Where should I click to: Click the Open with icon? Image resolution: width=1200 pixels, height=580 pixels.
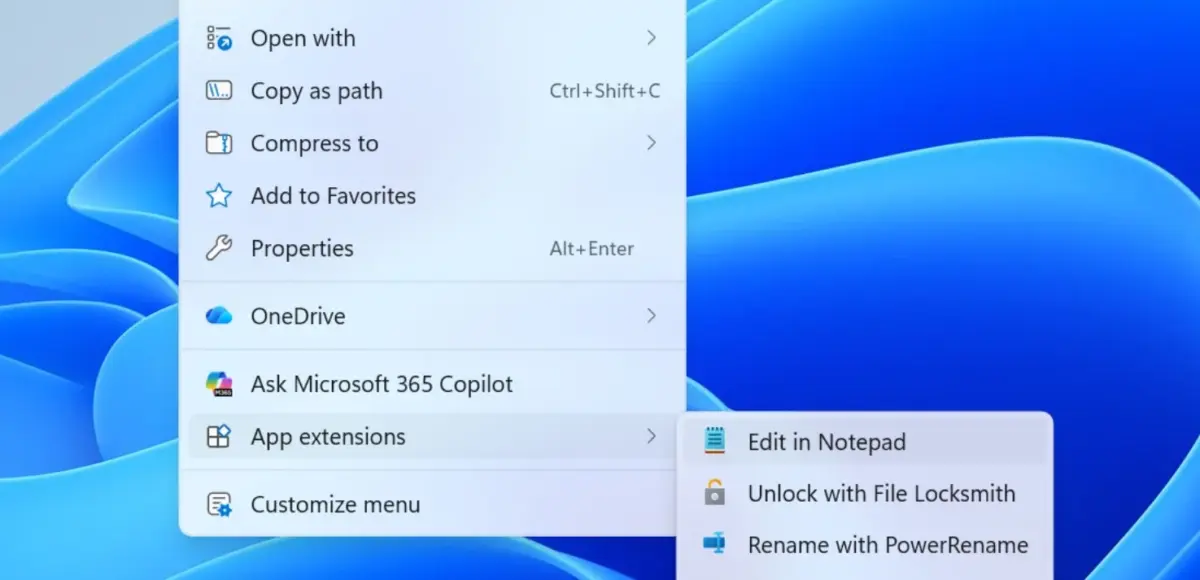[219, 38]
